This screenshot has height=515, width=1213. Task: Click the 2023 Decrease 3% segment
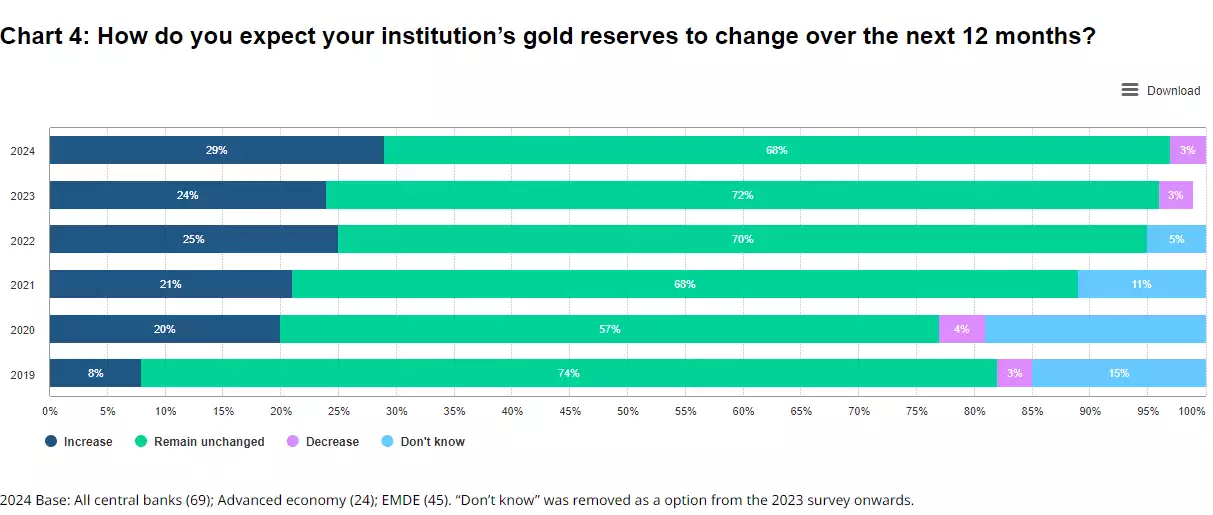1175,195
